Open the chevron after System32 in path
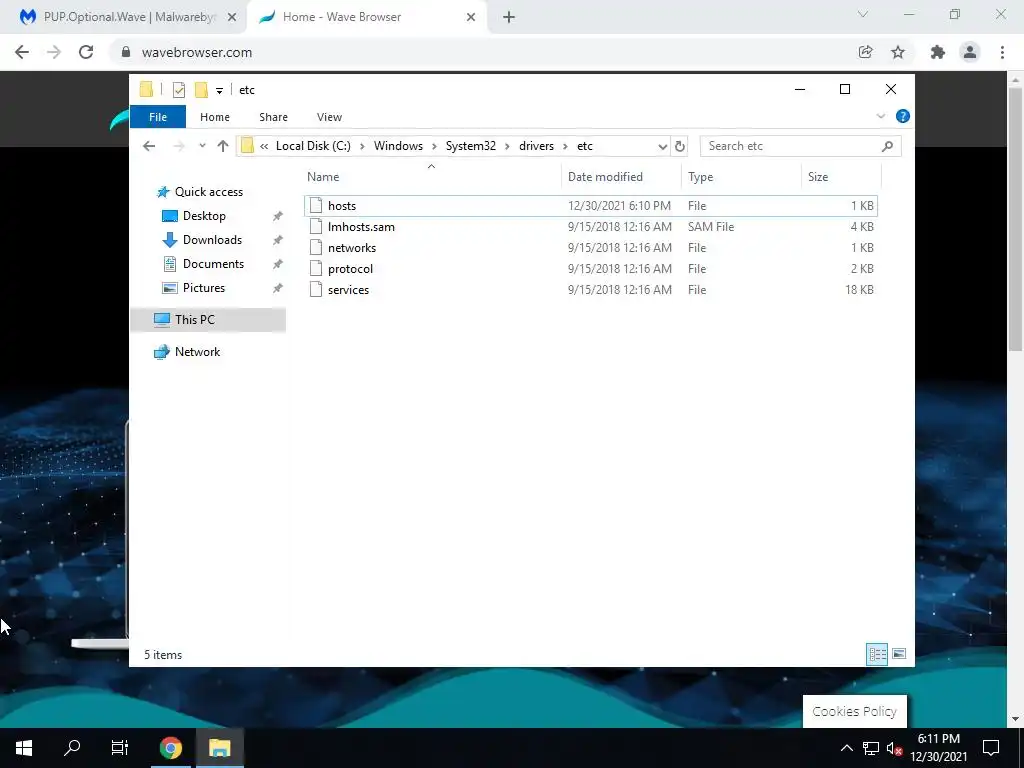Viewport: 1024px width, 768px height. point(507,146)
